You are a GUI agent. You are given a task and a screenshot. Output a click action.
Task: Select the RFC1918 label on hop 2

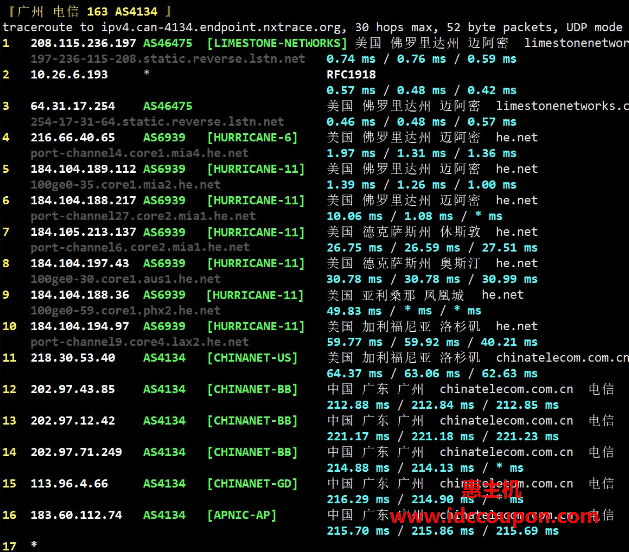click(351, 75)
